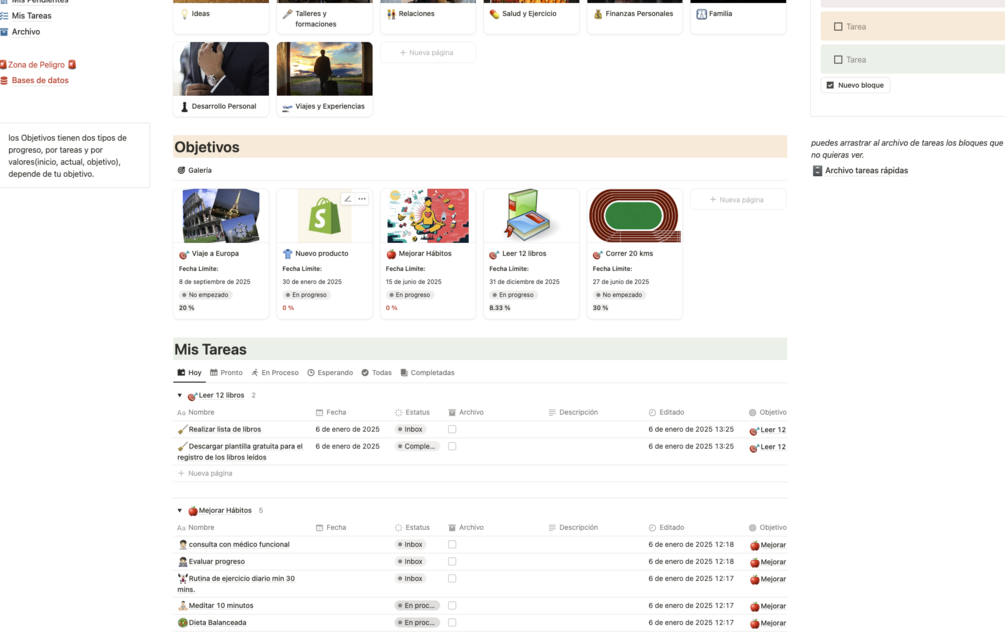Viewport: 1005px width, 634px height.
Task: Click the Meditar 10 minutos person icon
Action: (183, 606)
